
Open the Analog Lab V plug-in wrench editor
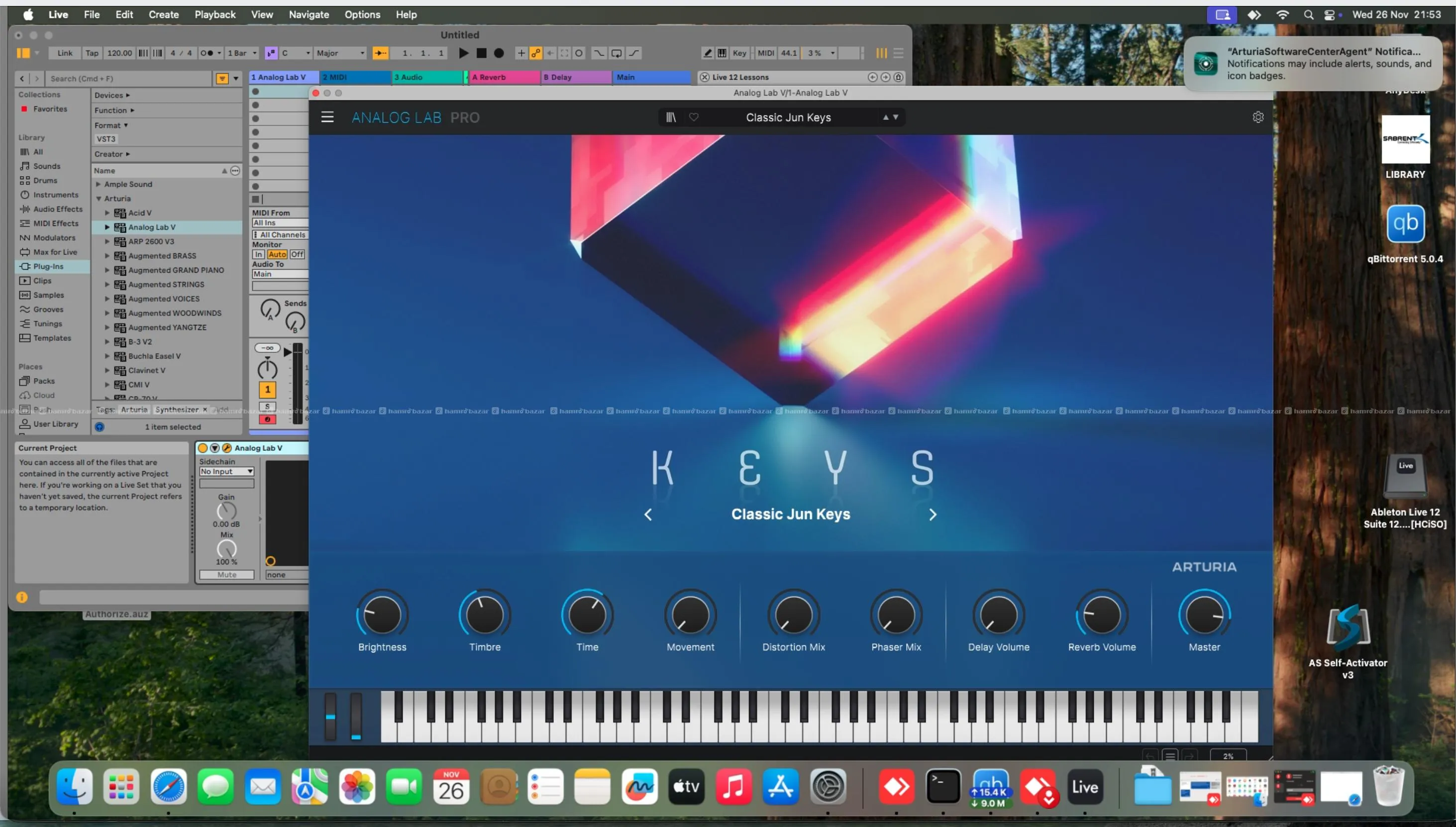point(226,447)
